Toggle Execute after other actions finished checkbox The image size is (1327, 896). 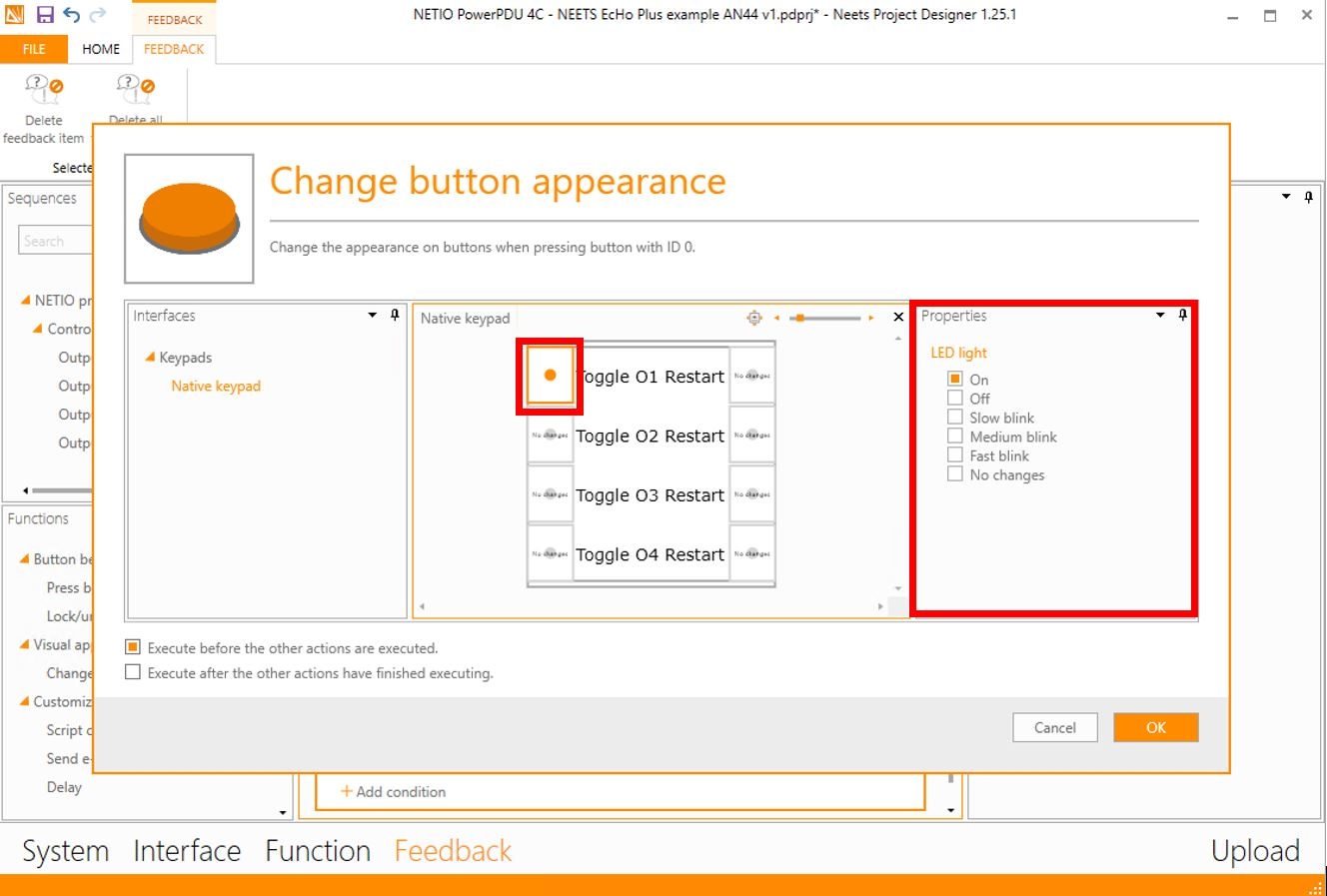click(x=133, y=672)
